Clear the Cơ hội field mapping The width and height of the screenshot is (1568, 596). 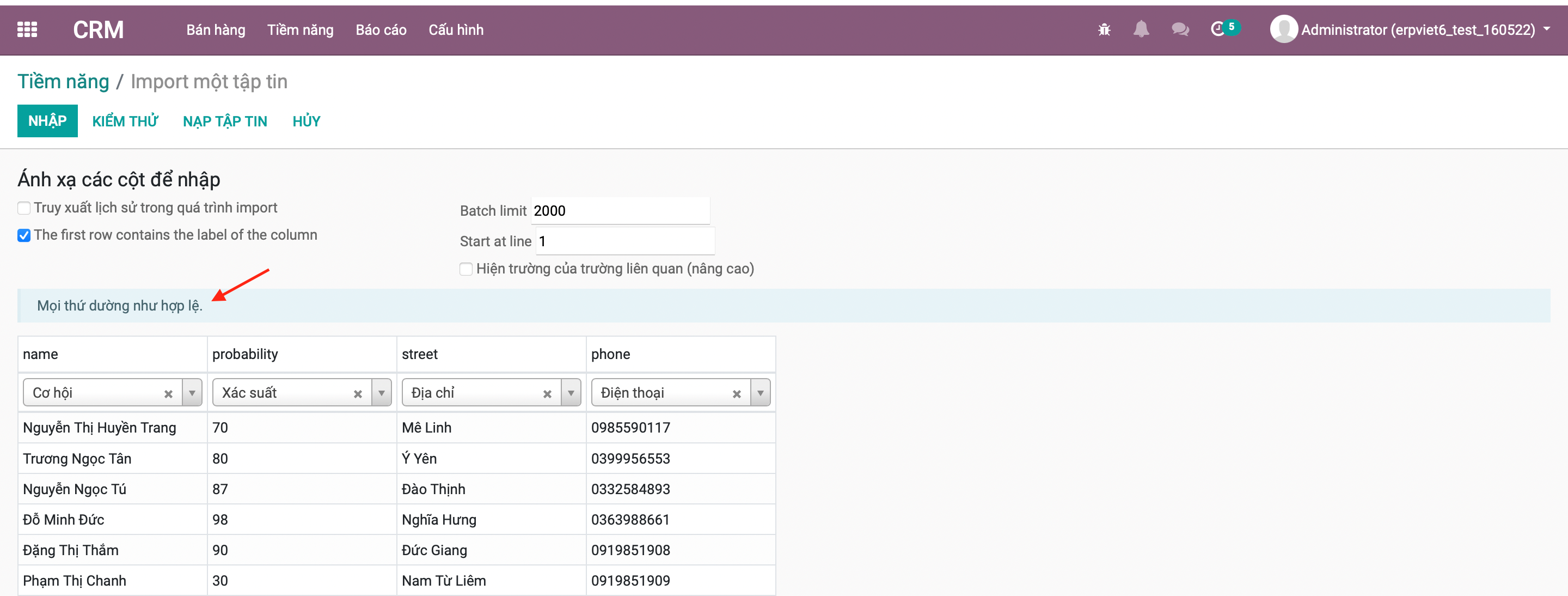click(x=169, y=394)
